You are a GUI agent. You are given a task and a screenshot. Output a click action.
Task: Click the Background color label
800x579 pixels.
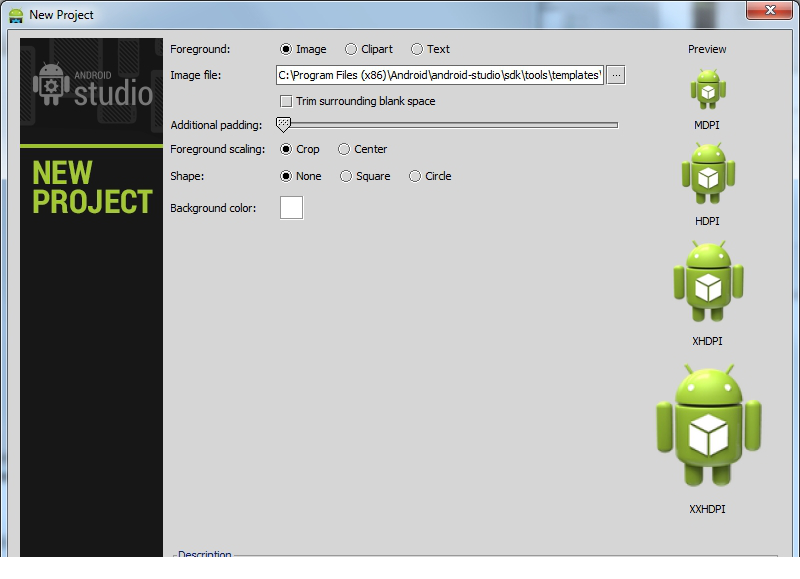(x=213, y=208)
